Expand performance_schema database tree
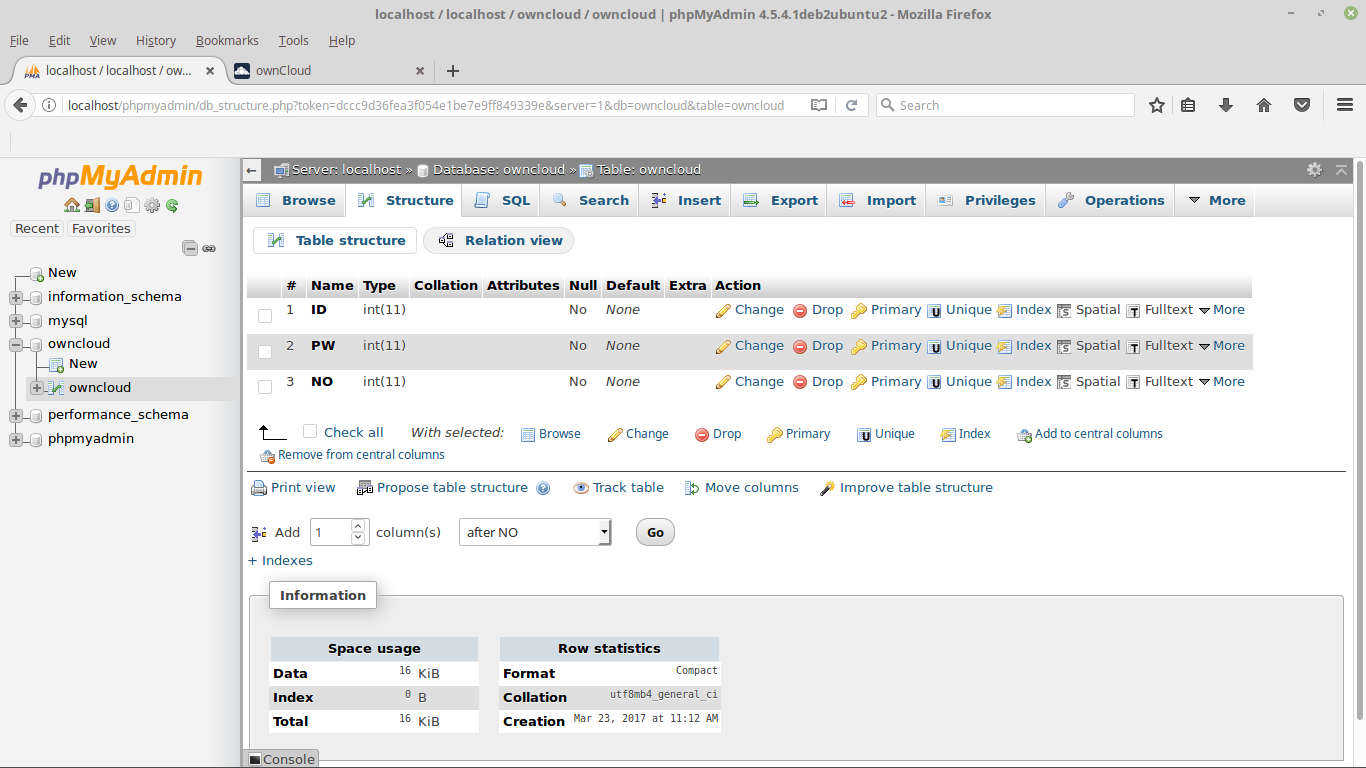This screenshot has height=768, width=1366. click(x=15, y=415)
